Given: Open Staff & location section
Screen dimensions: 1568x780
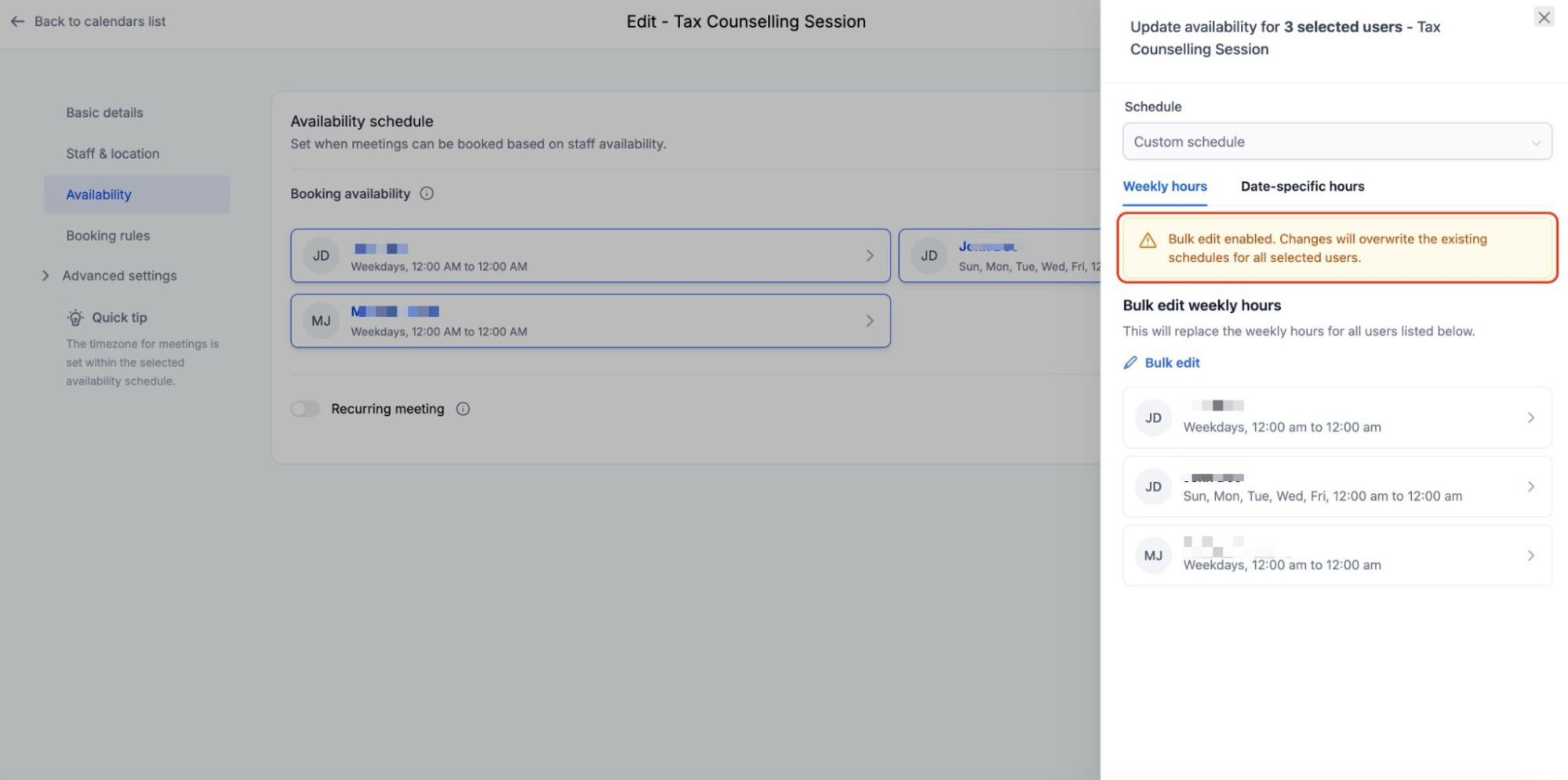Looking at the screenshot, I should tap(112, 154).
